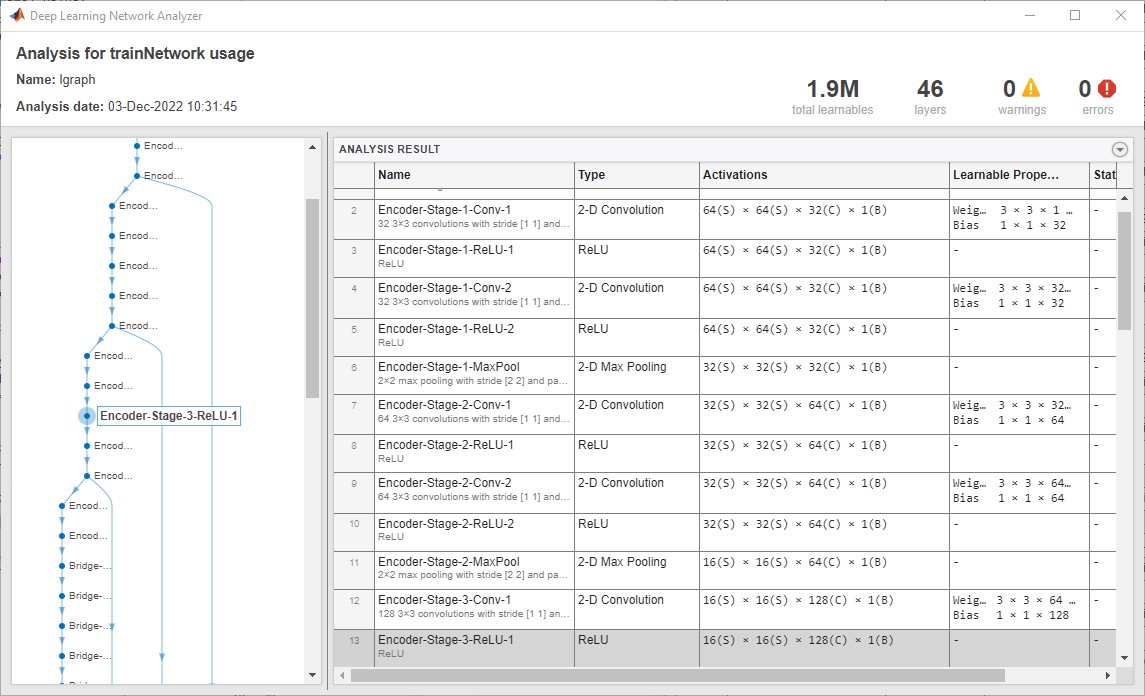Click the Activations column header
Image resolution: width=1145 pixels, height=696 pixels.
823,175
